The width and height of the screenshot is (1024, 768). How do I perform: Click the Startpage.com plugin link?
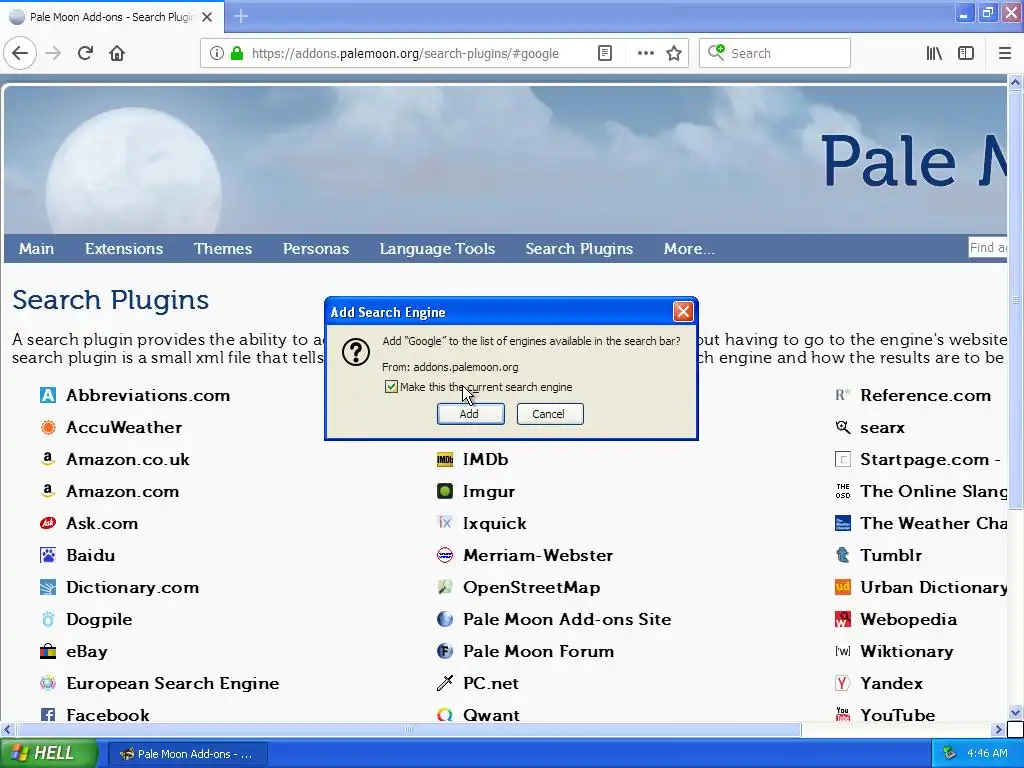click(930, 459)
